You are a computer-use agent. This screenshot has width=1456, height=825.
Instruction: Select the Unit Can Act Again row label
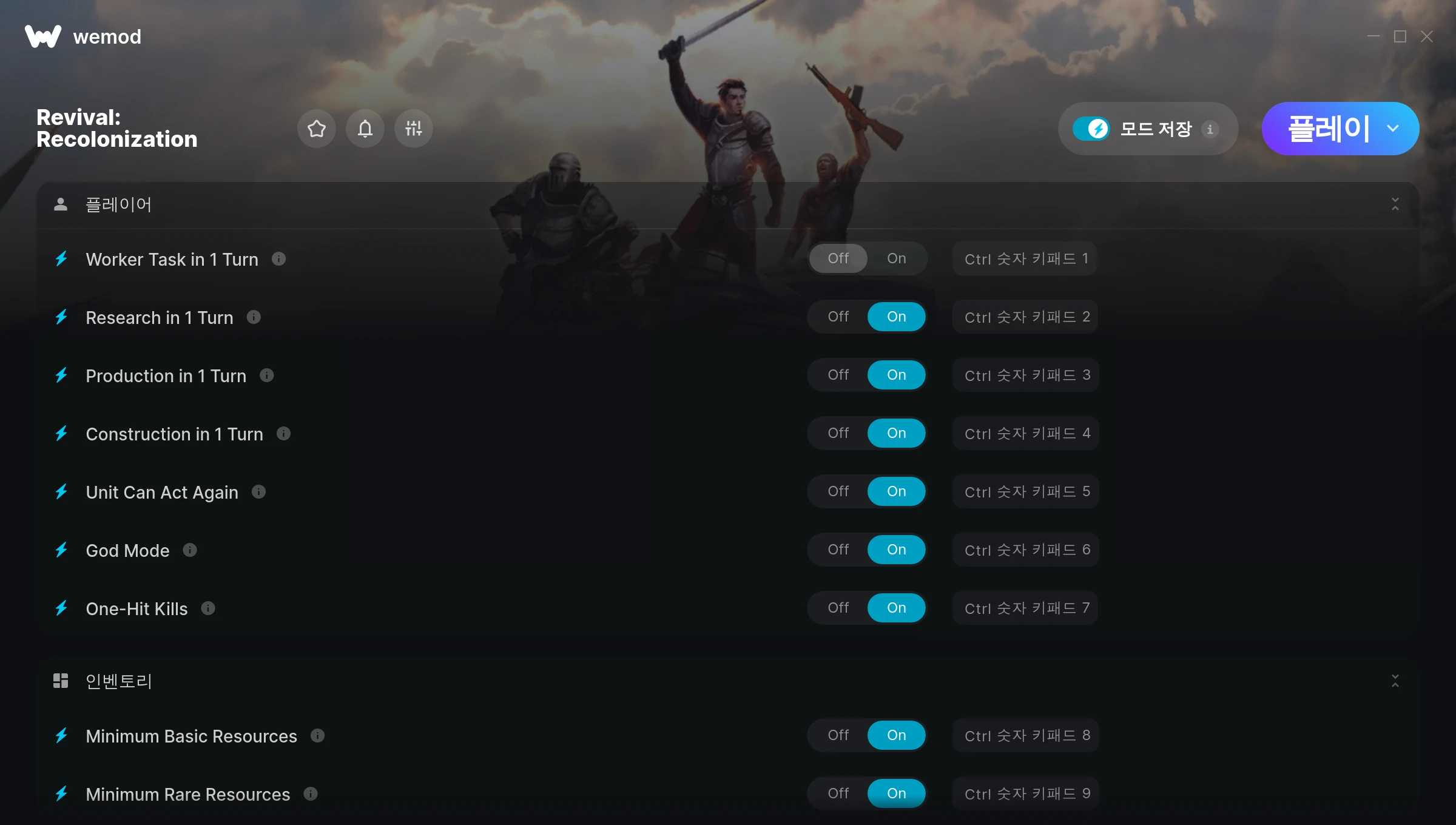pyautogui.click(x=162, y=492)
